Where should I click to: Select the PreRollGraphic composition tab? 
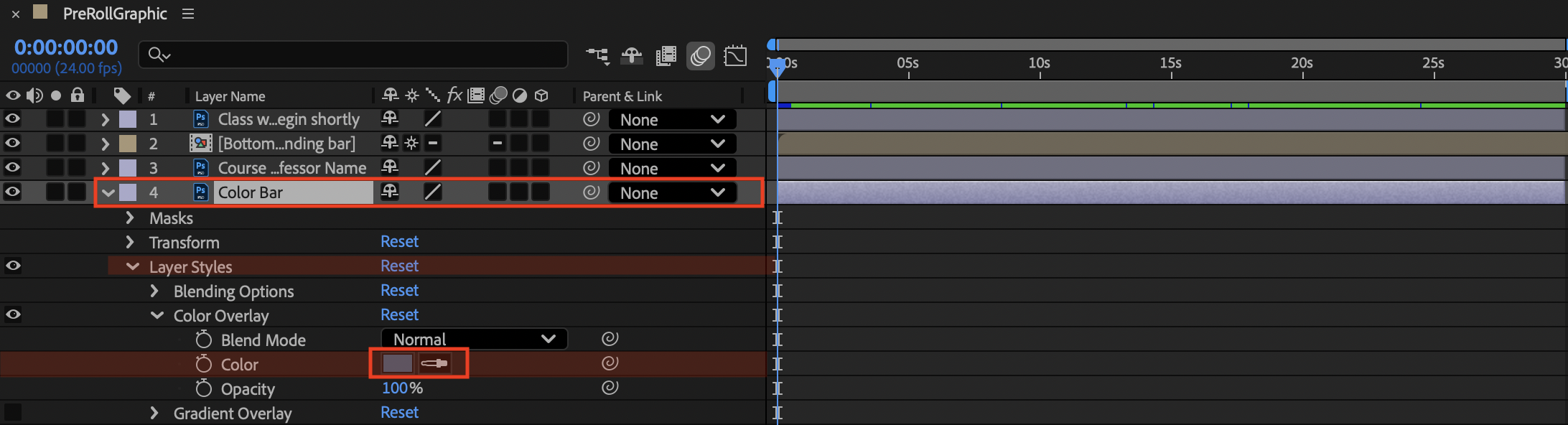pyautogui.click(x=115, y=14)
